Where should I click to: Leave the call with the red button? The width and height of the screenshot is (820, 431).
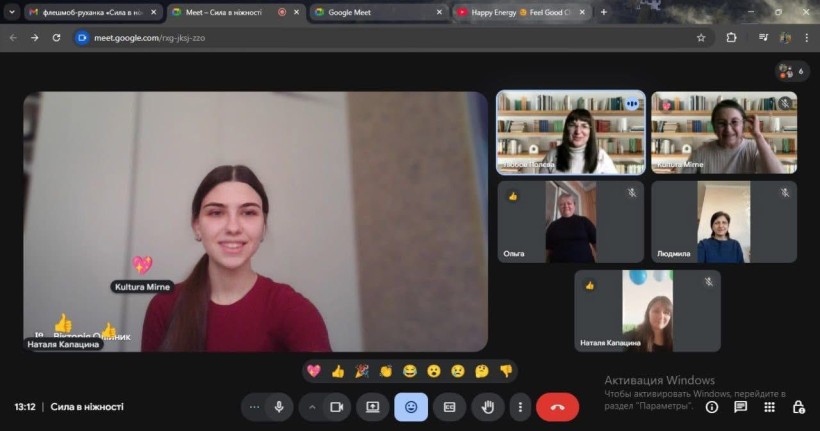coord(557,407)
